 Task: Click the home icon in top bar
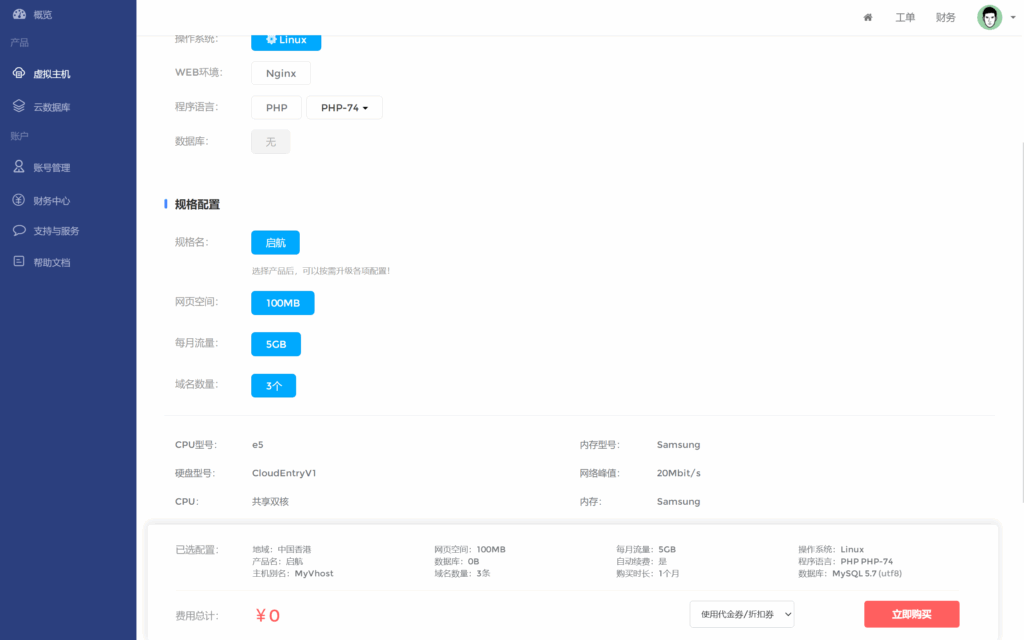click(868, 17)
